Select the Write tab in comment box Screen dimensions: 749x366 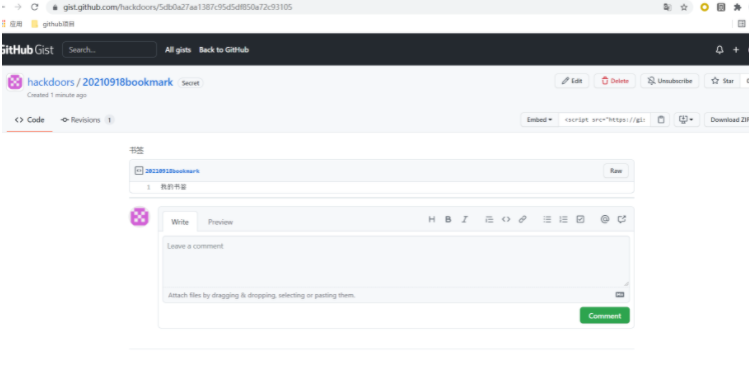coord(180,222)
